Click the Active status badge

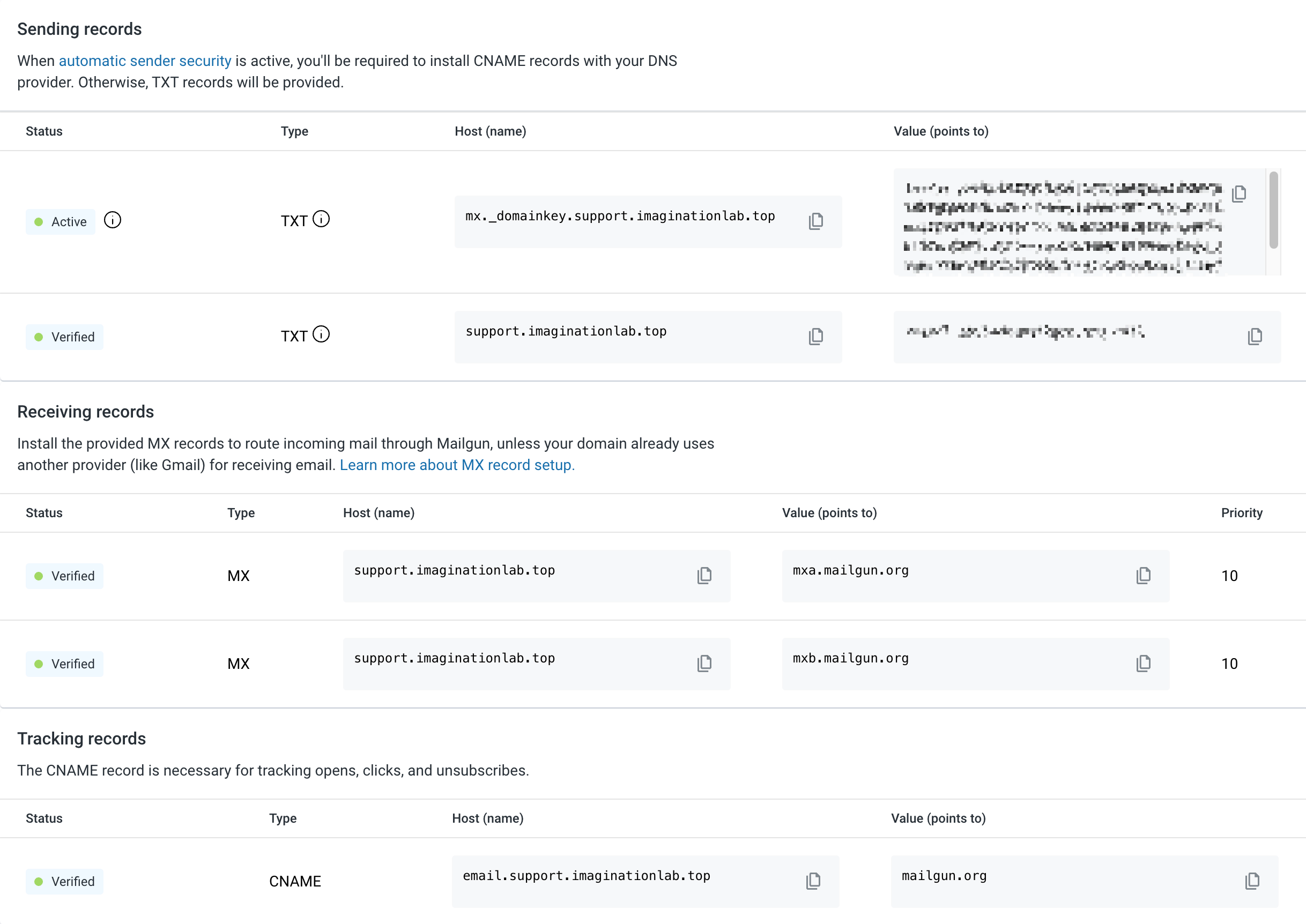[61, 221]
